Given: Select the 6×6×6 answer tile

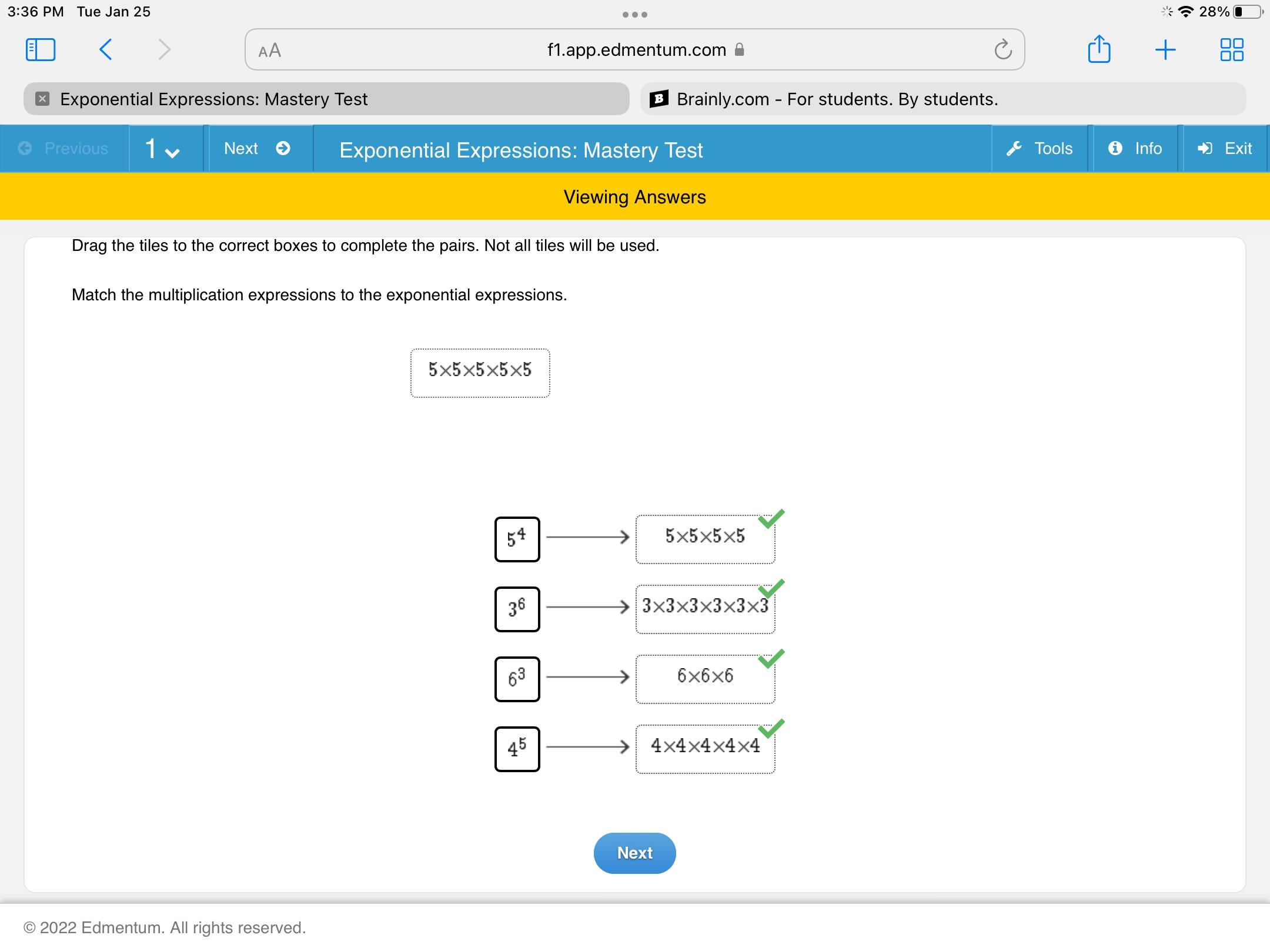Looking at the screenshot, I should [705, 678].
